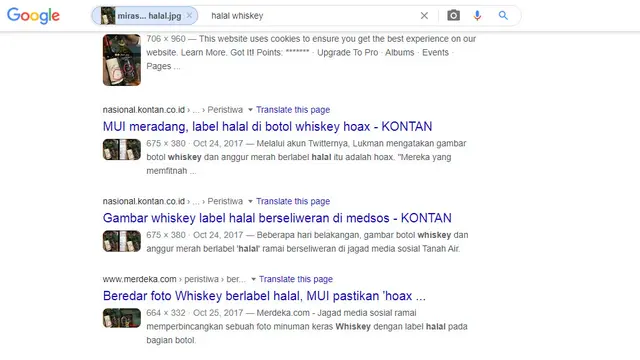640x360 pixels.
Task: Open Beredar foto Whiskey berlabel halal result
Action: [264, 296]
